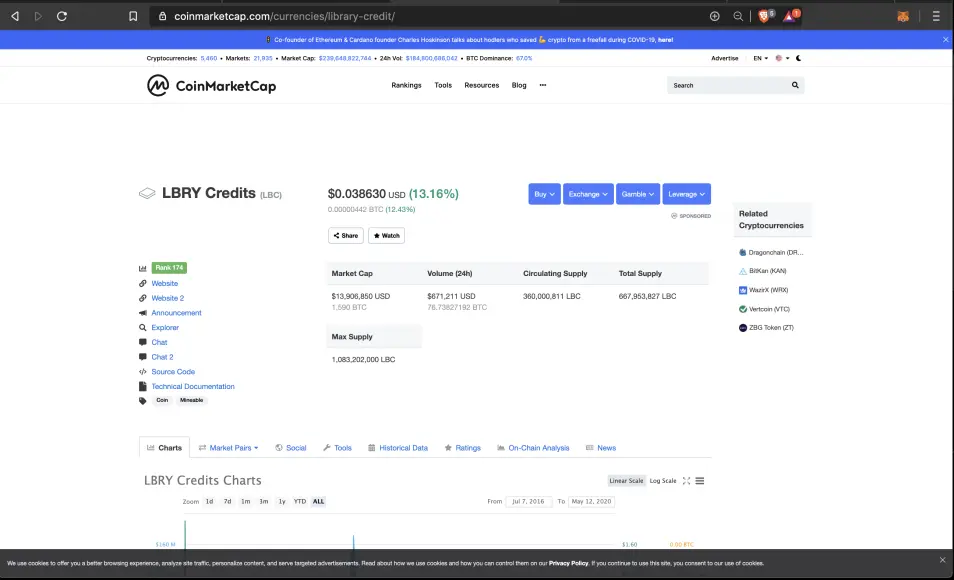Open the Source Code link
954x580 pixels.
point(173,372)
